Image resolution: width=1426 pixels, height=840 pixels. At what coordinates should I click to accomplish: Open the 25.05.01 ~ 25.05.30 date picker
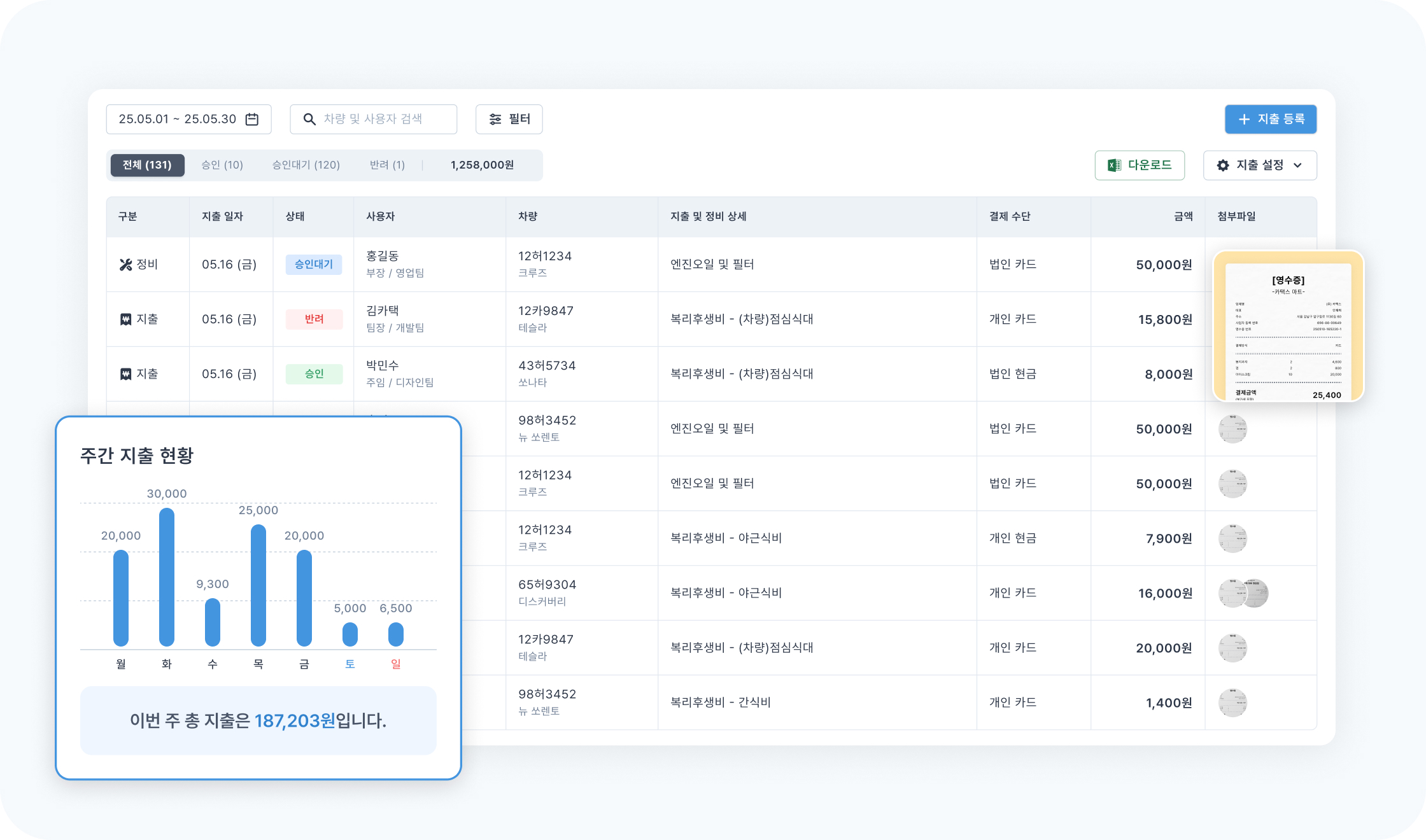(x=188, y=119)
